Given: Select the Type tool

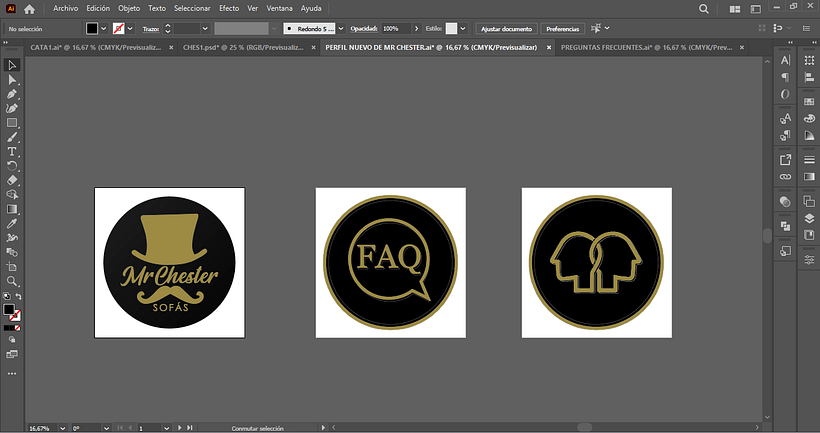Looking at the screenshot, I should [12, 152].
